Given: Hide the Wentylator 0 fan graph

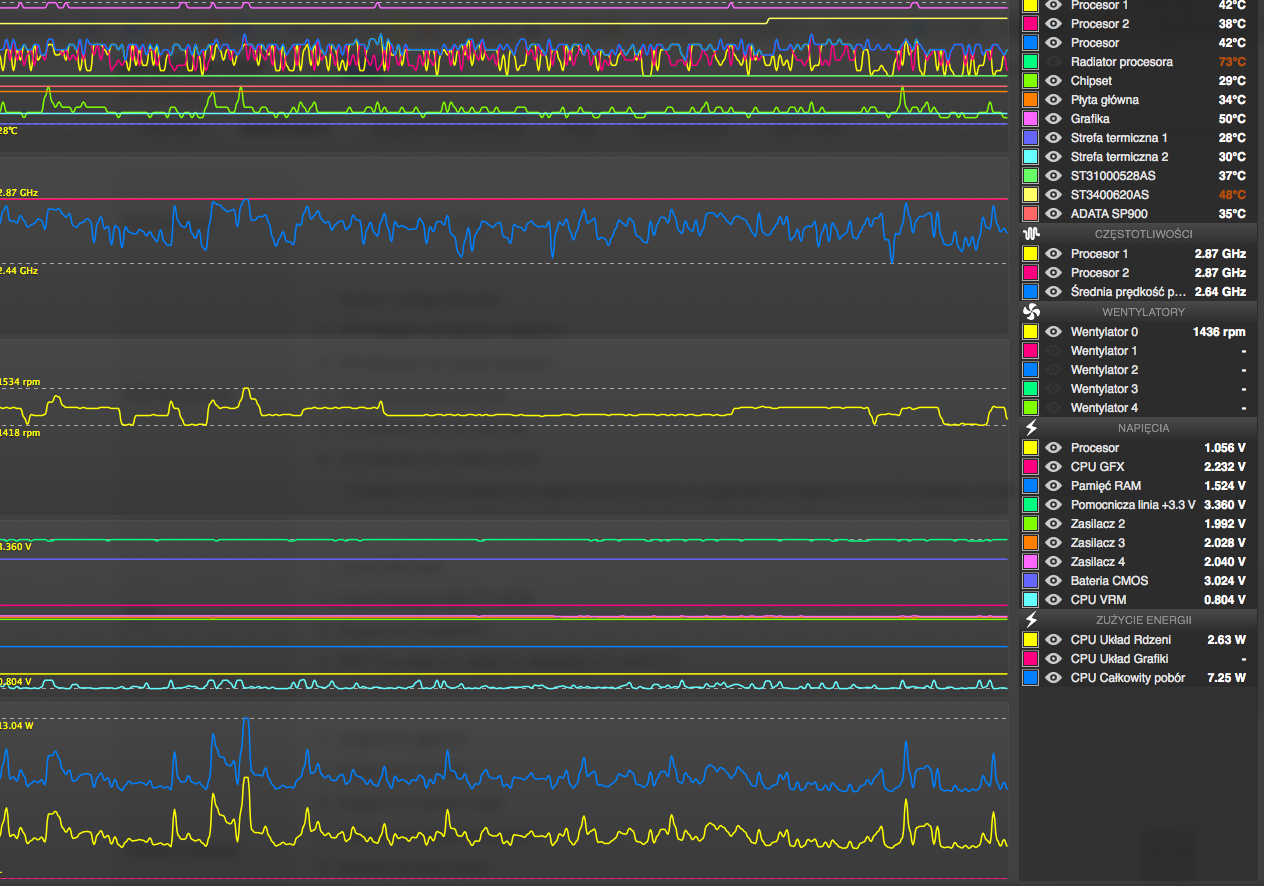Looking at the screenshot, I should 1053,332.
